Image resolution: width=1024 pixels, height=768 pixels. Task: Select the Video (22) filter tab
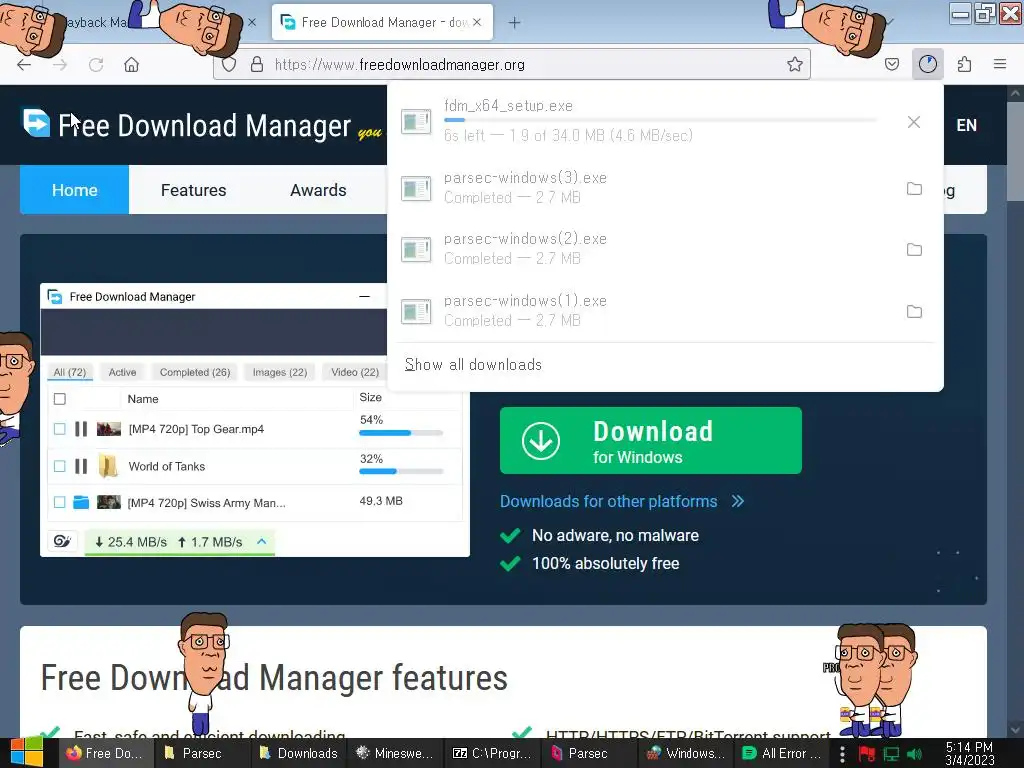[x=355, y=372]
